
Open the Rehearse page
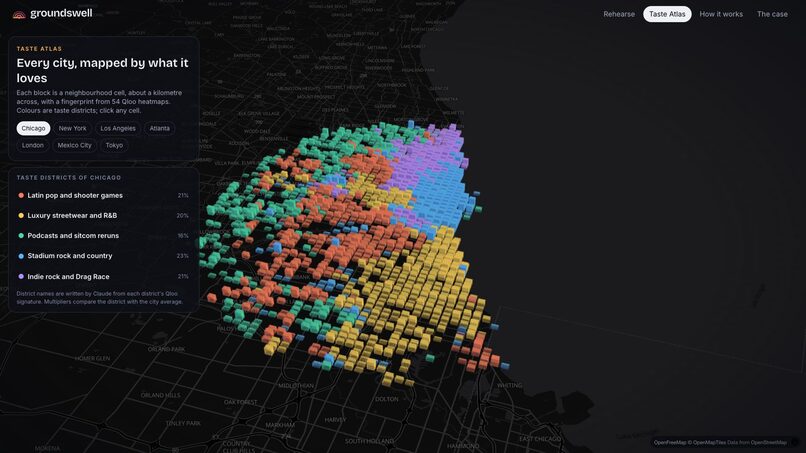(619, 14)
